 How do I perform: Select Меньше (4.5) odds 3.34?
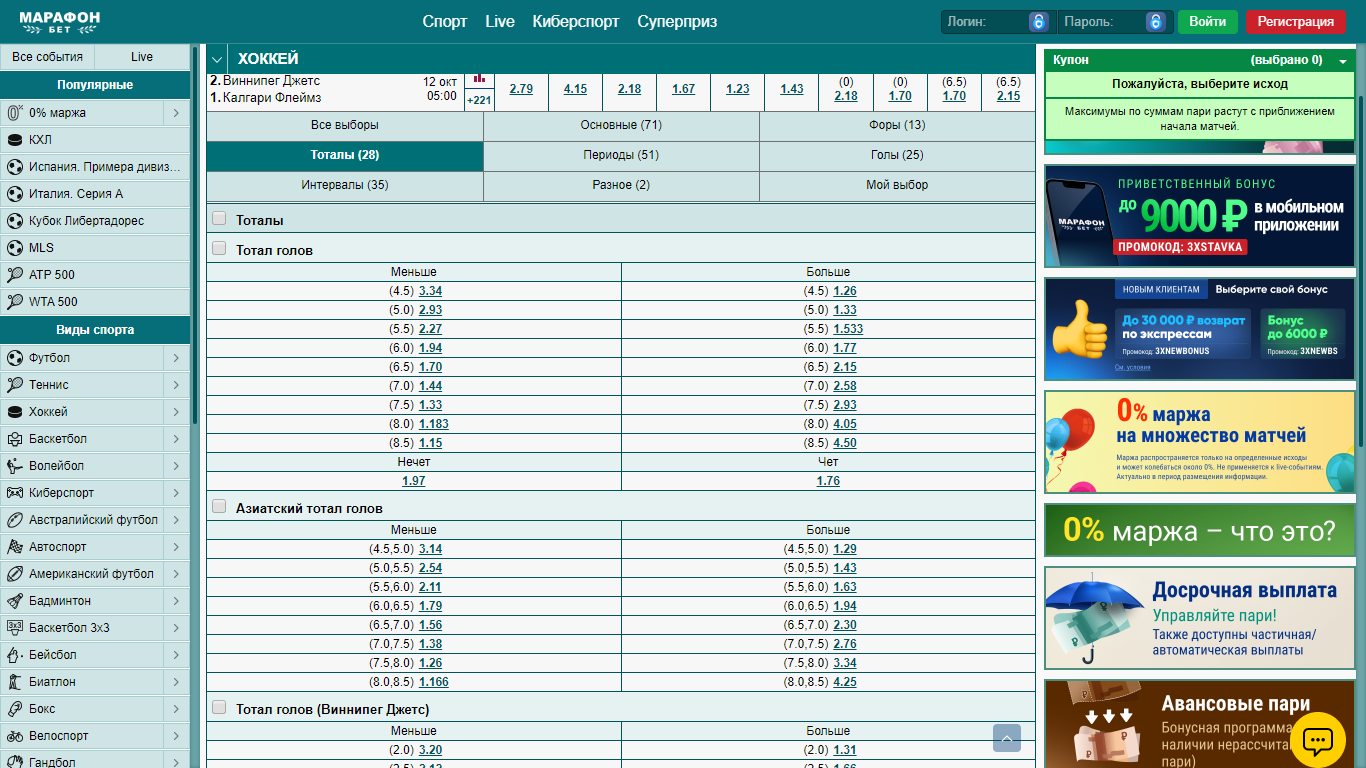[x=430, y=291]
